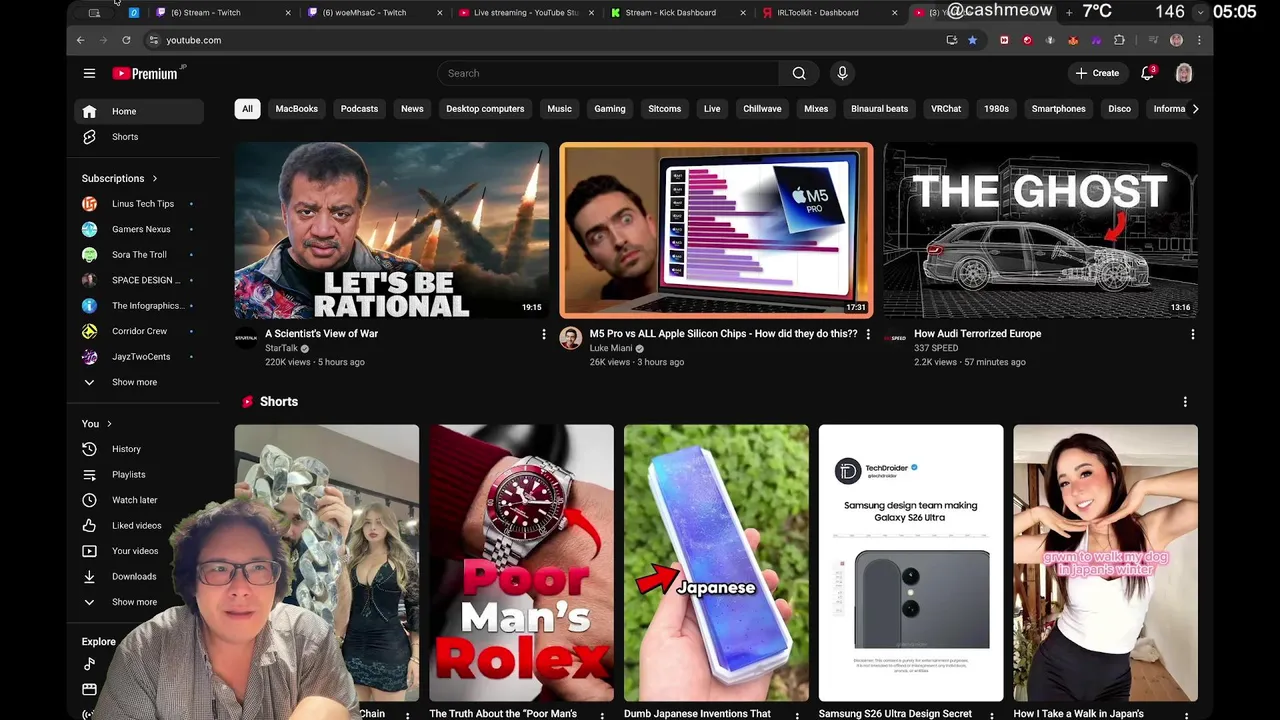The image size is (1280, 720).
Task: Switch to Live streaming YouTube Studio tab
Action: (x=526, y=13)
